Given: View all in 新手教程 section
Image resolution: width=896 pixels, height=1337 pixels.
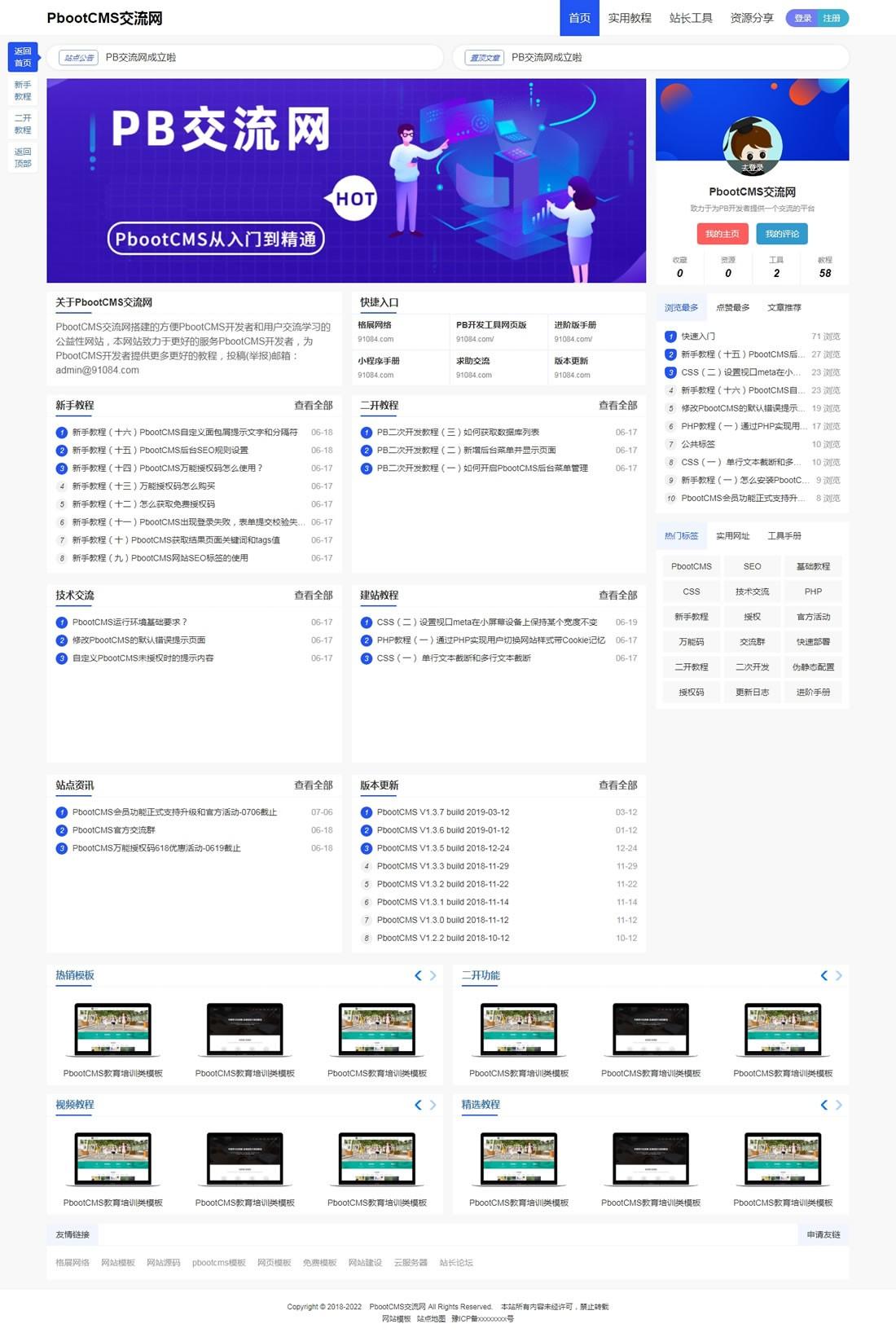Looking at the screenshot, I should pos(313,406).
